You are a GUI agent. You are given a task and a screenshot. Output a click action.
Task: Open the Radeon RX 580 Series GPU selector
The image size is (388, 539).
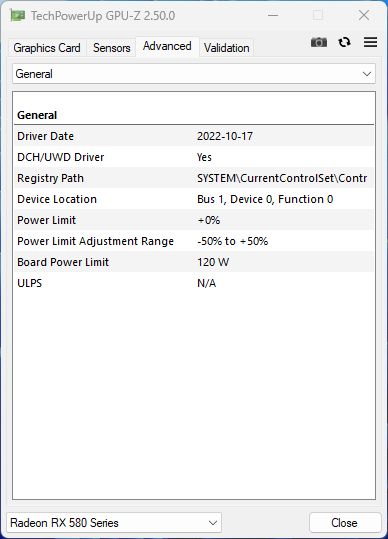click(114, 522)
